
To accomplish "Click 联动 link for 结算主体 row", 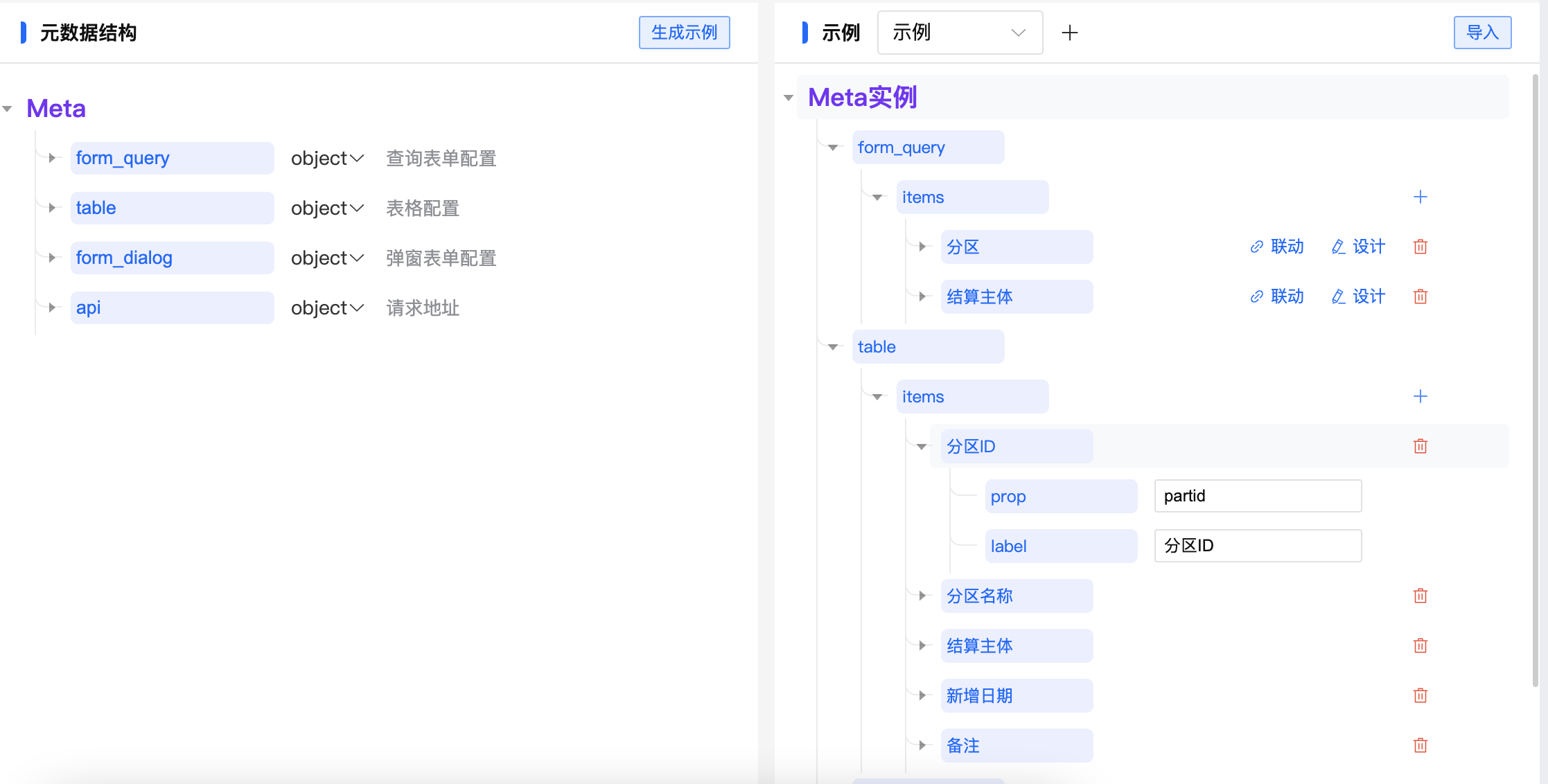I will (x=1277, y=296).
